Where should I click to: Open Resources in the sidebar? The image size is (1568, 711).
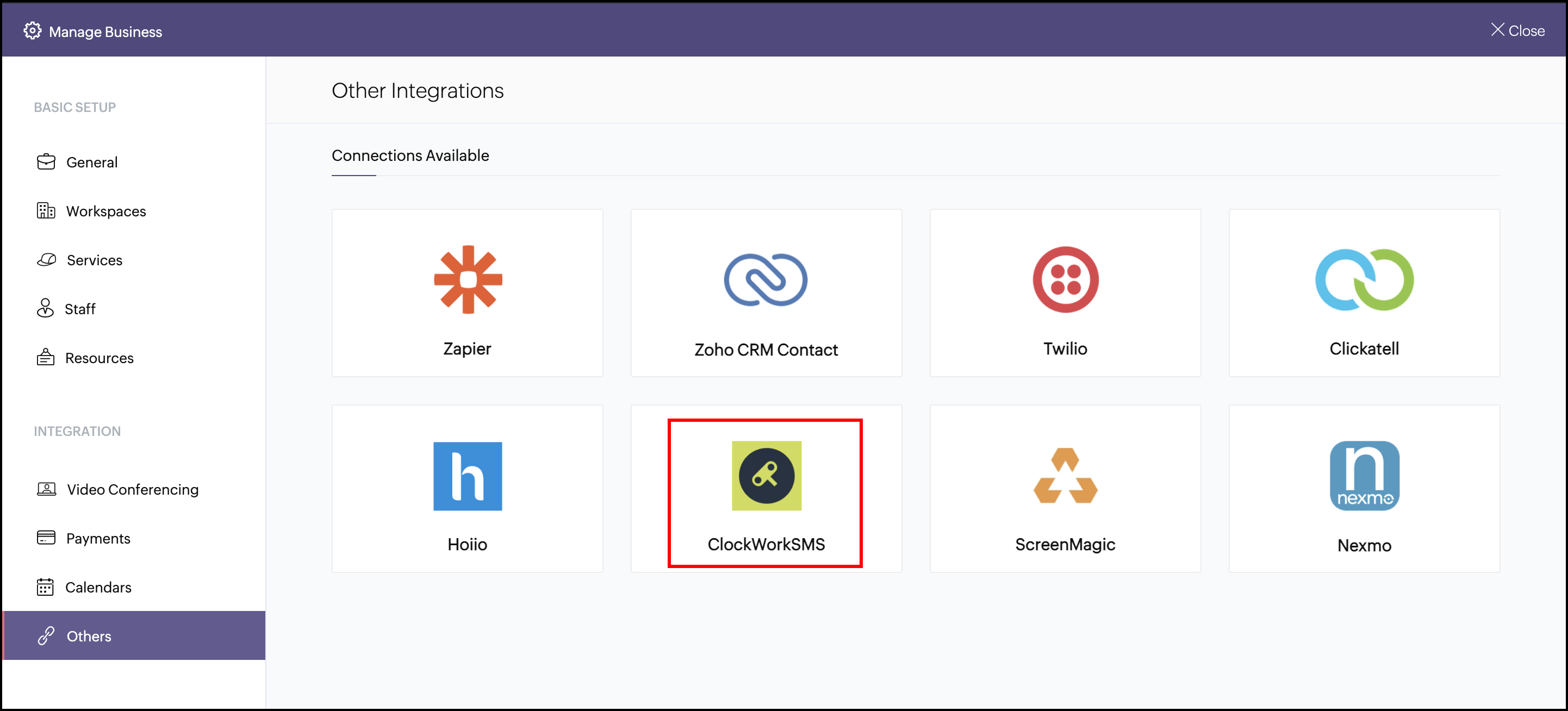(99, 358)
